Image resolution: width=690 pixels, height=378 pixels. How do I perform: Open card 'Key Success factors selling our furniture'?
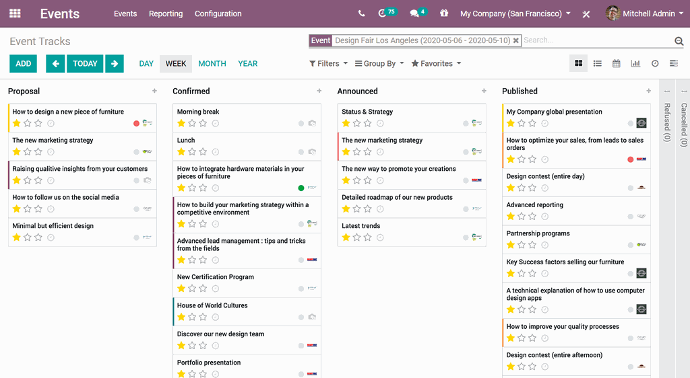pos(576,268)
